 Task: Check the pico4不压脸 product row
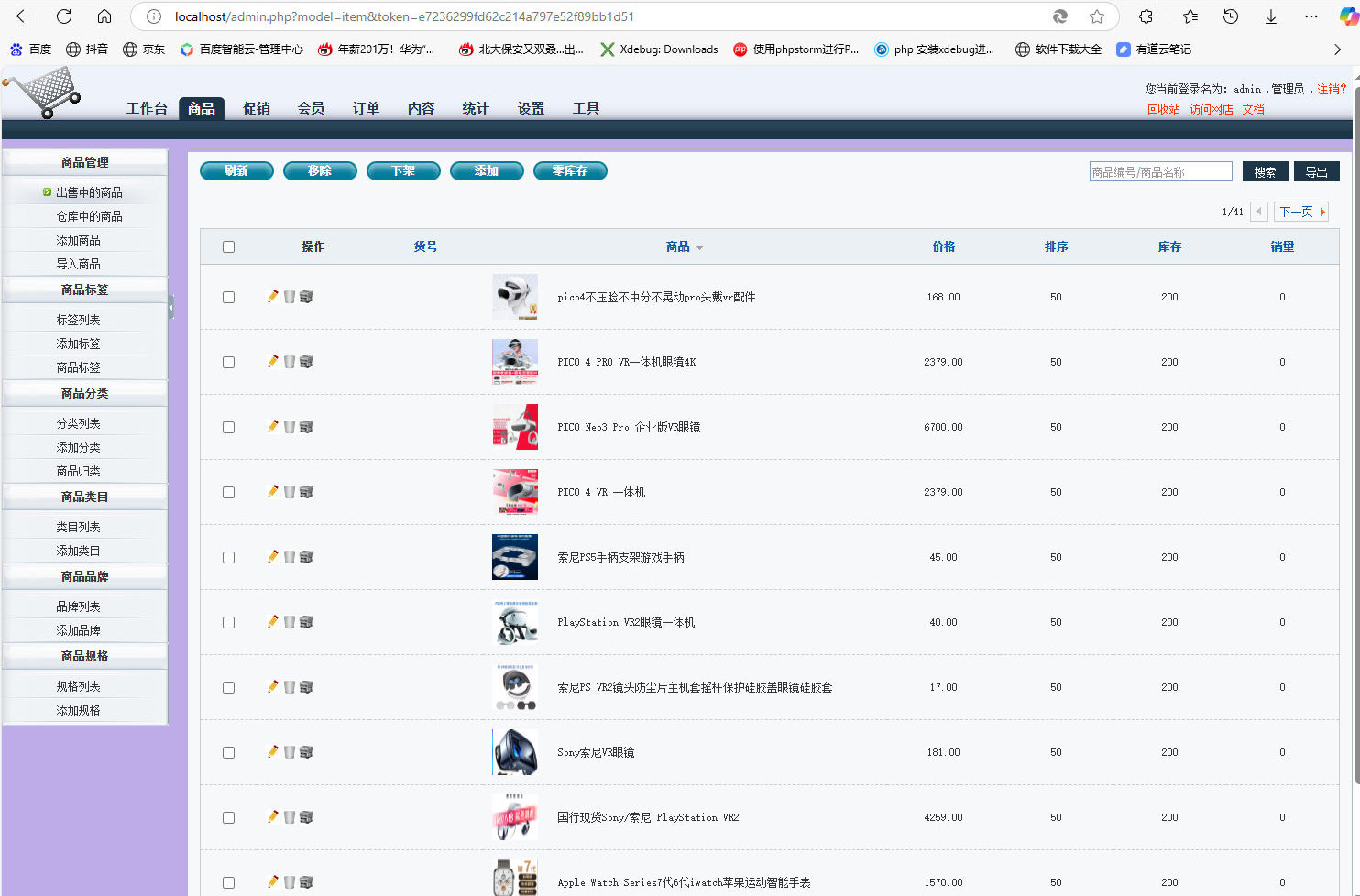pyautogui.click(x=228, y=298)
